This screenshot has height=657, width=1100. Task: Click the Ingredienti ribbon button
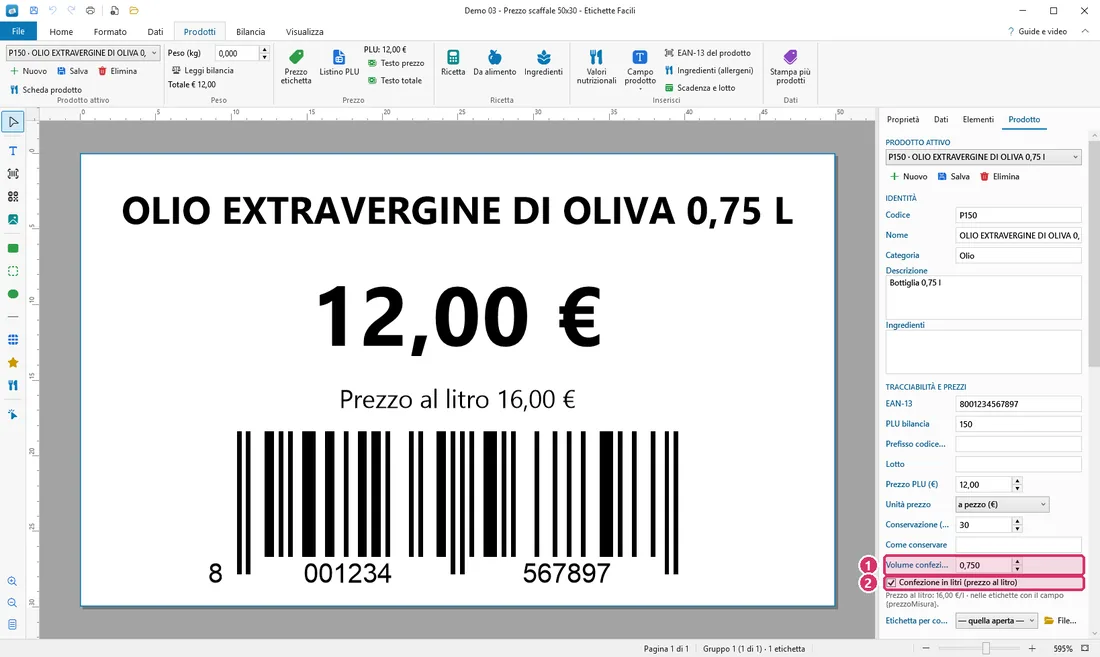[544, 63]
